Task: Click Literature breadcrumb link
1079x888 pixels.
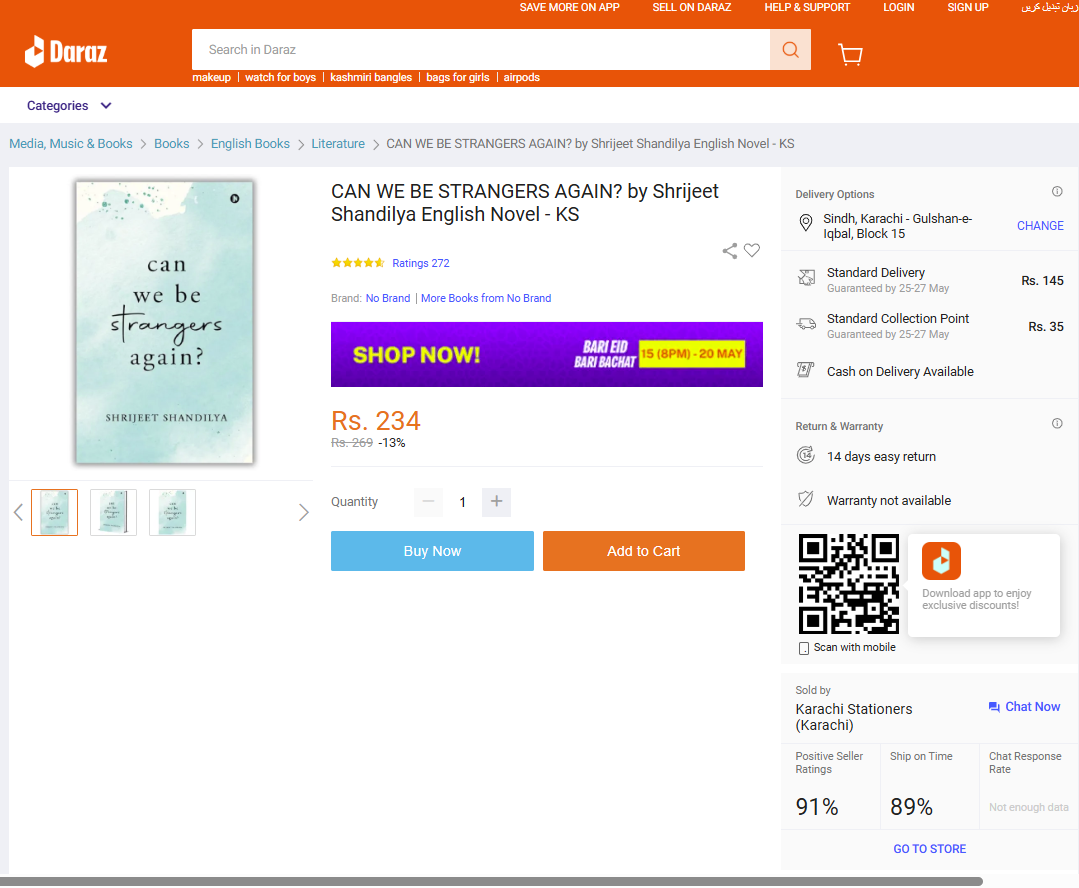Action: 338,144
